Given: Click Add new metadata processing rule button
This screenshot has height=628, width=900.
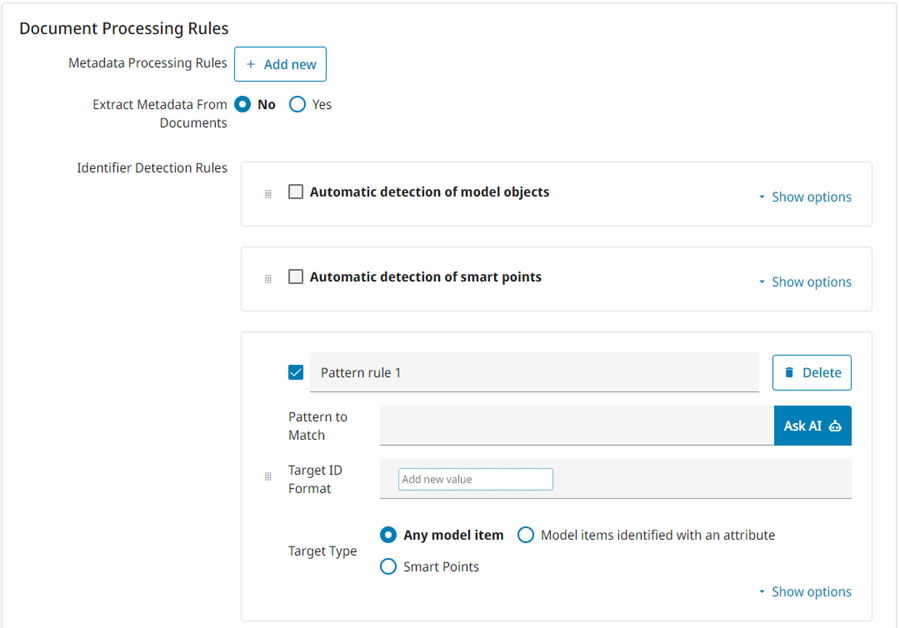Looking at the screenshot, I should pos(280,64).
